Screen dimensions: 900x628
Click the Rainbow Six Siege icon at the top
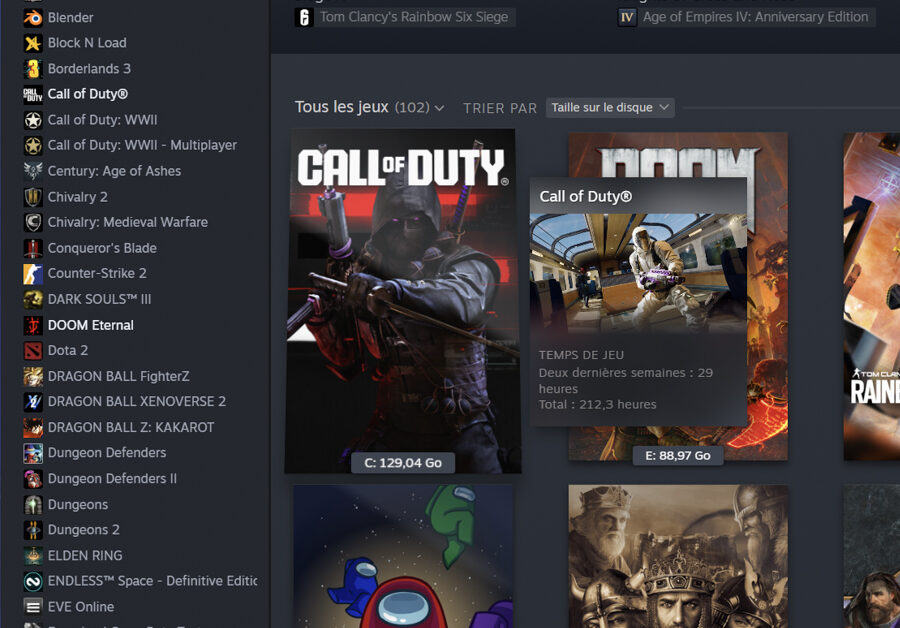click(x=304, y=17)
